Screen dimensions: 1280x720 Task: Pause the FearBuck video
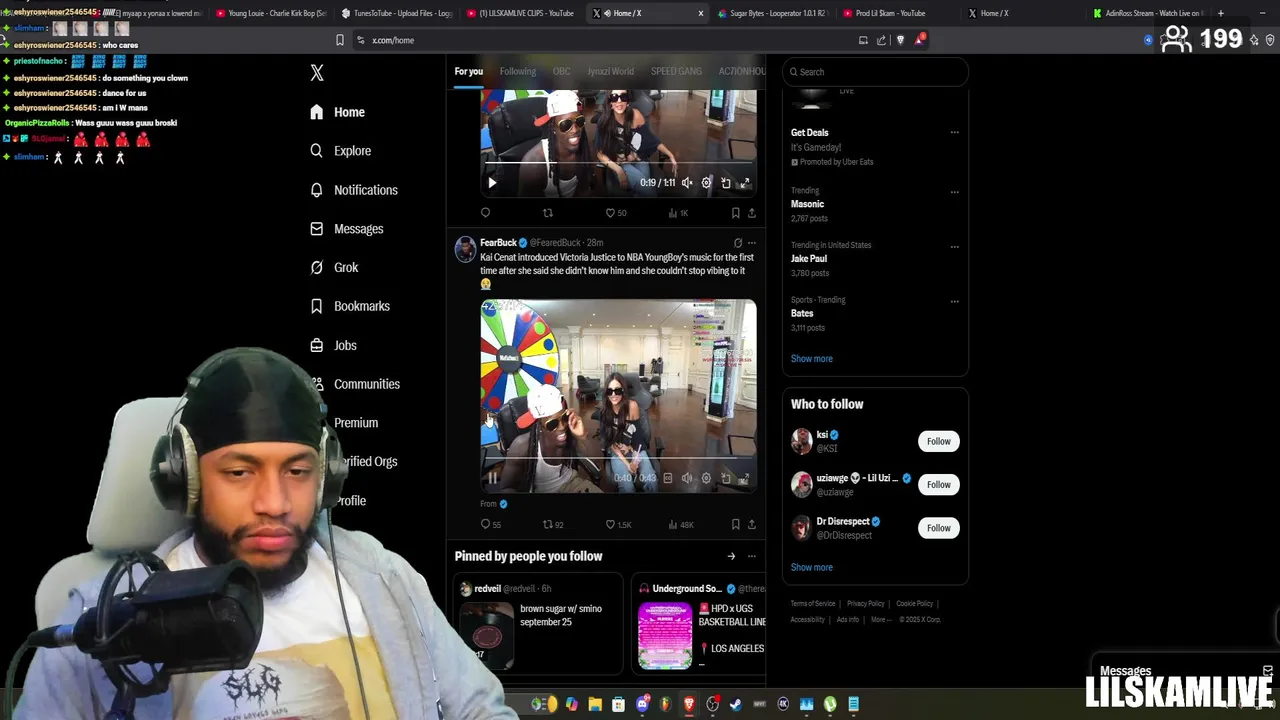coord(492,478)
